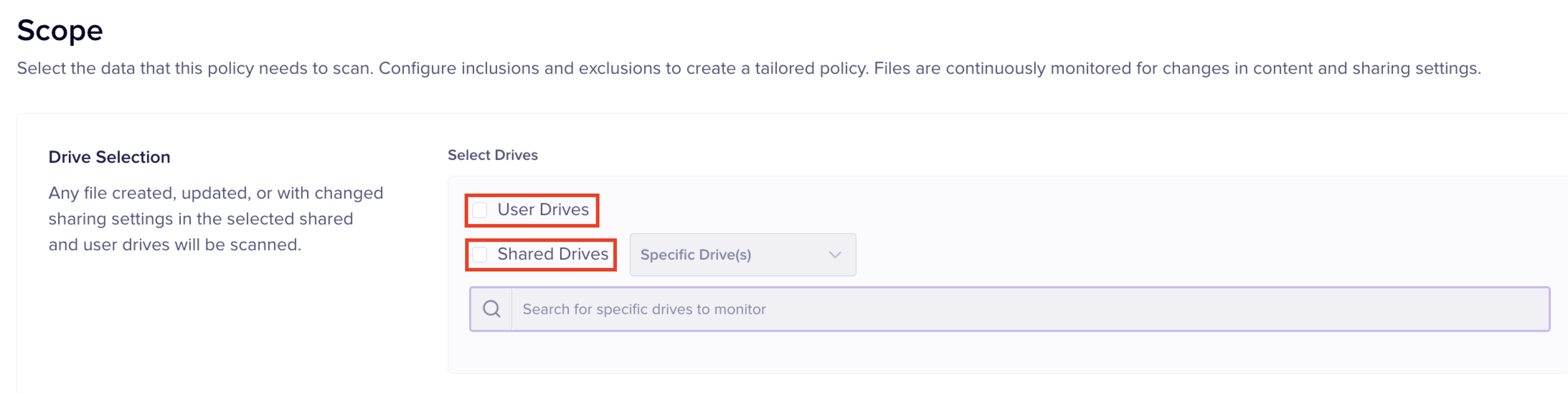The height and width of the screenshot is (393, 1568).
Task: Click the Drive Selection description paragraph
Action: 216,218
